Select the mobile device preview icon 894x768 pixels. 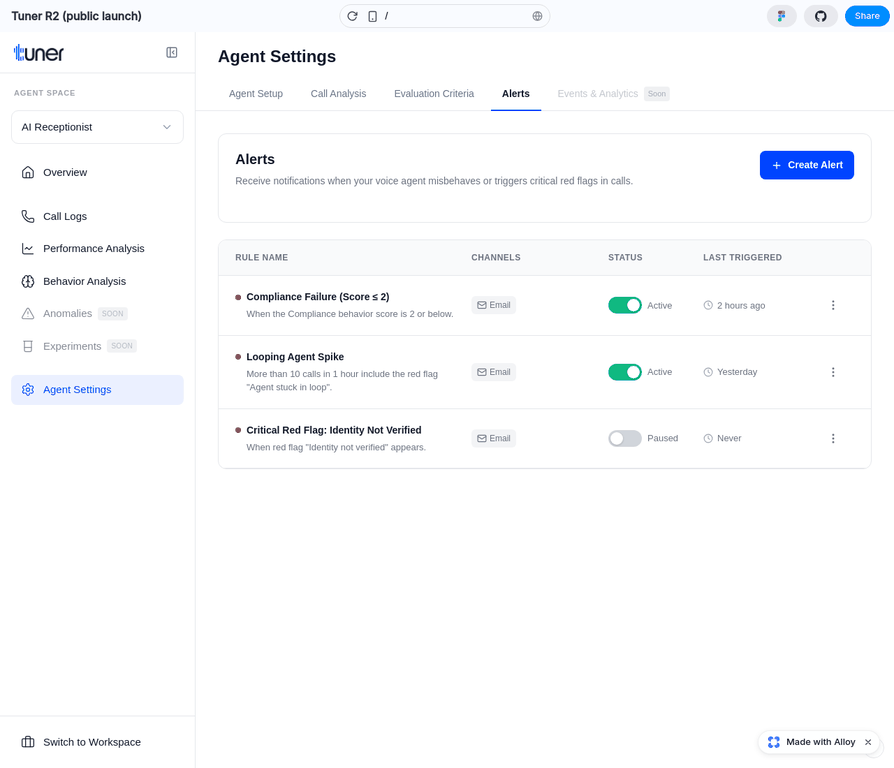[x=370, y=16]
